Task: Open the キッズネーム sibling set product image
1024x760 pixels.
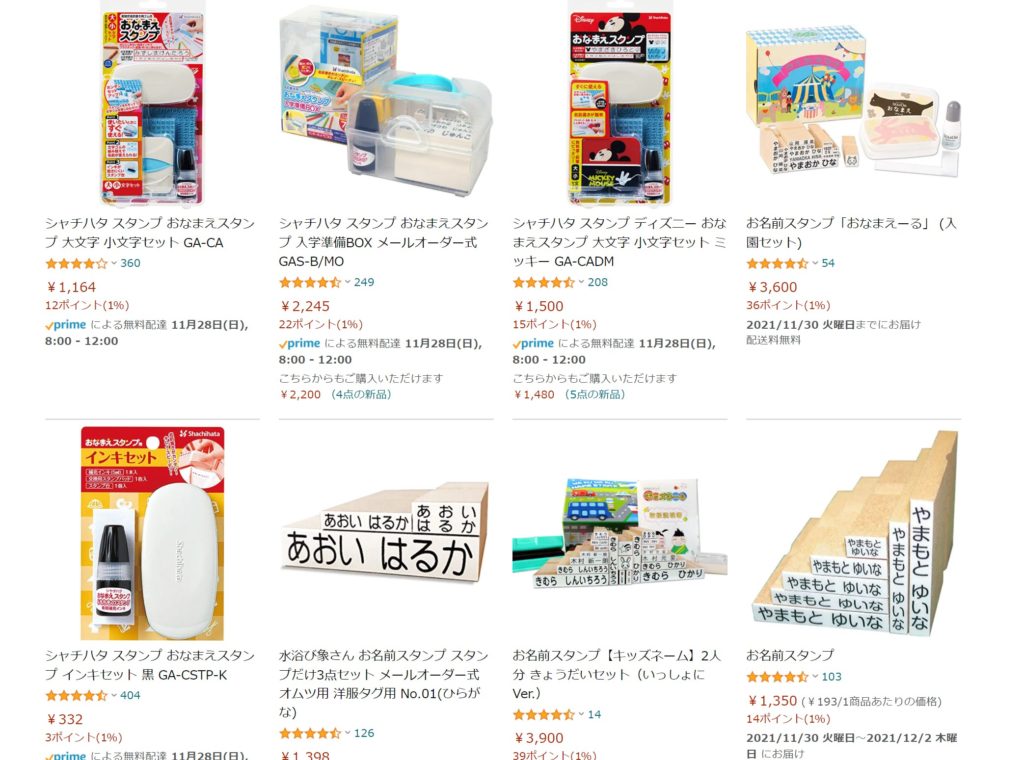Action: tap(620, 533)
